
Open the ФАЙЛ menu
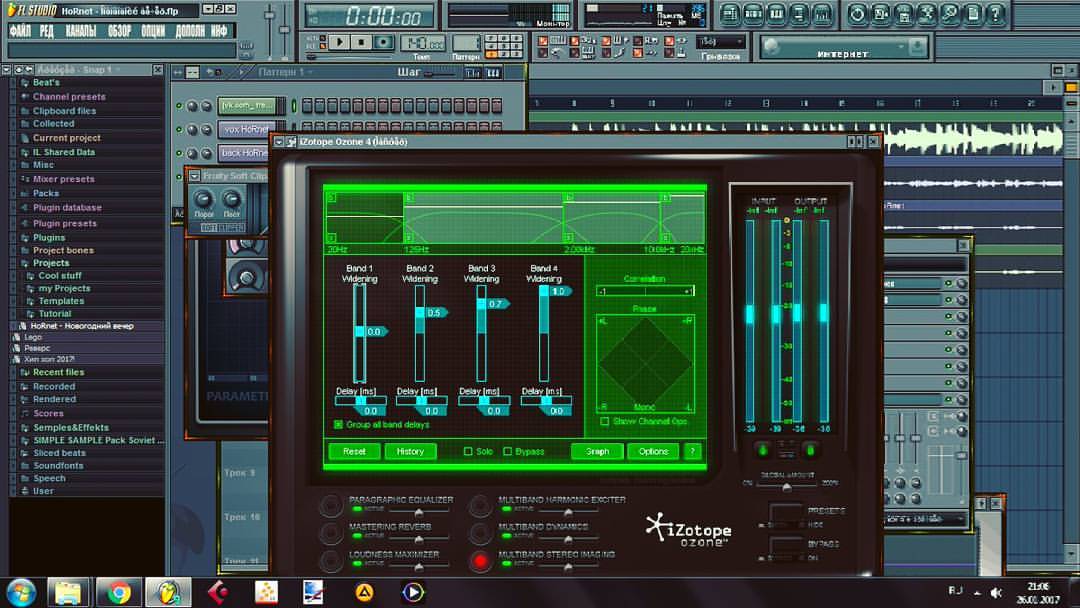pyautogui.click(x=20, y=31)
